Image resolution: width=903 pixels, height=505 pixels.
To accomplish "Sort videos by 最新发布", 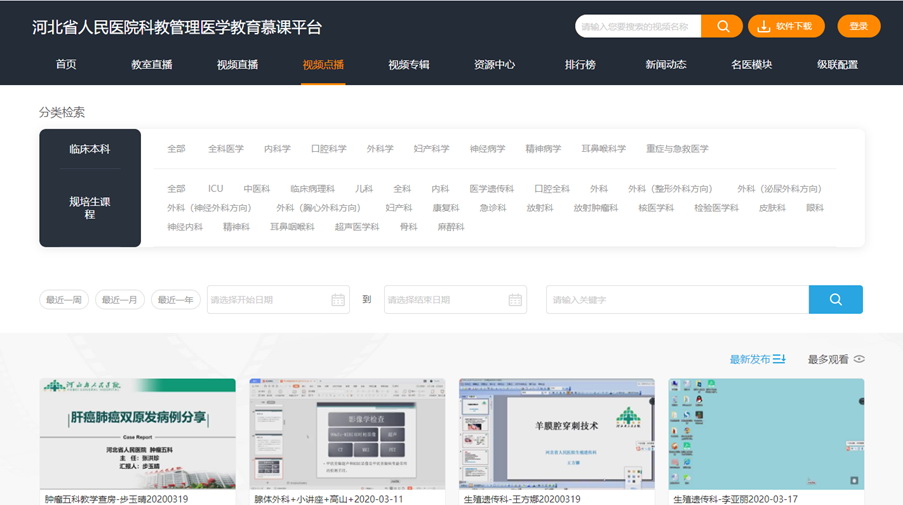I will point(757,359).
